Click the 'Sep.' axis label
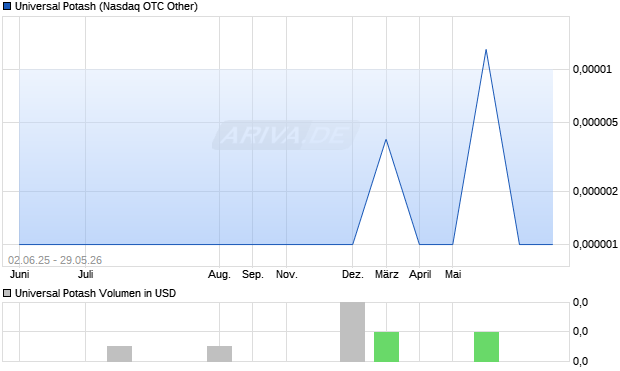This screenshot has height=371, width=620. [x=253, y=274]
